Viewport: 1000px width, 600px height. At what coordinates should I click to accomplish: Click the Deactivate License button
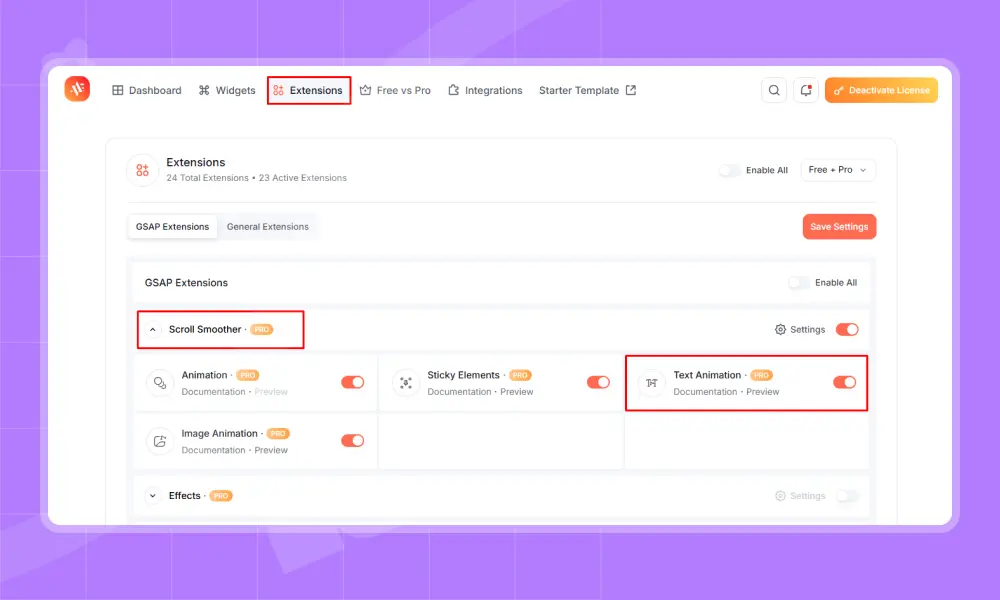(881, 90)
